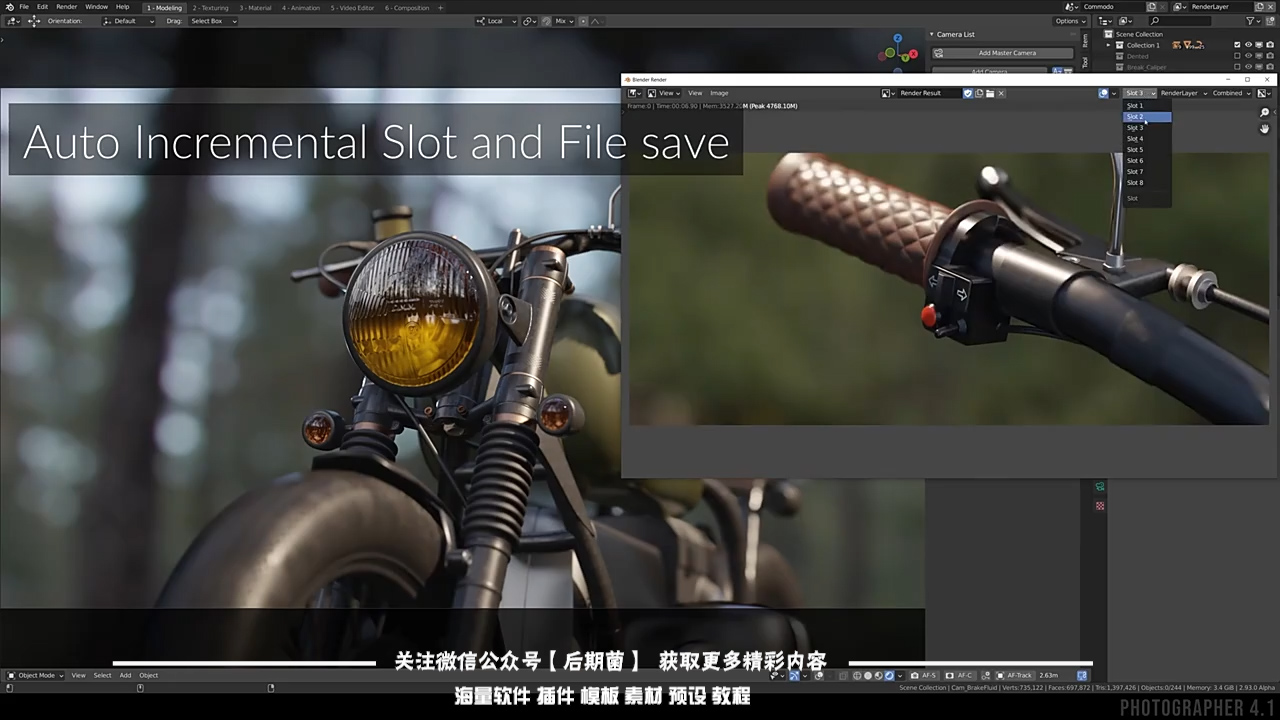The height and width of the screenshot is (720, 1280).
Task: Open the Object Mode dropdown
Action: (x=35, y=675)
